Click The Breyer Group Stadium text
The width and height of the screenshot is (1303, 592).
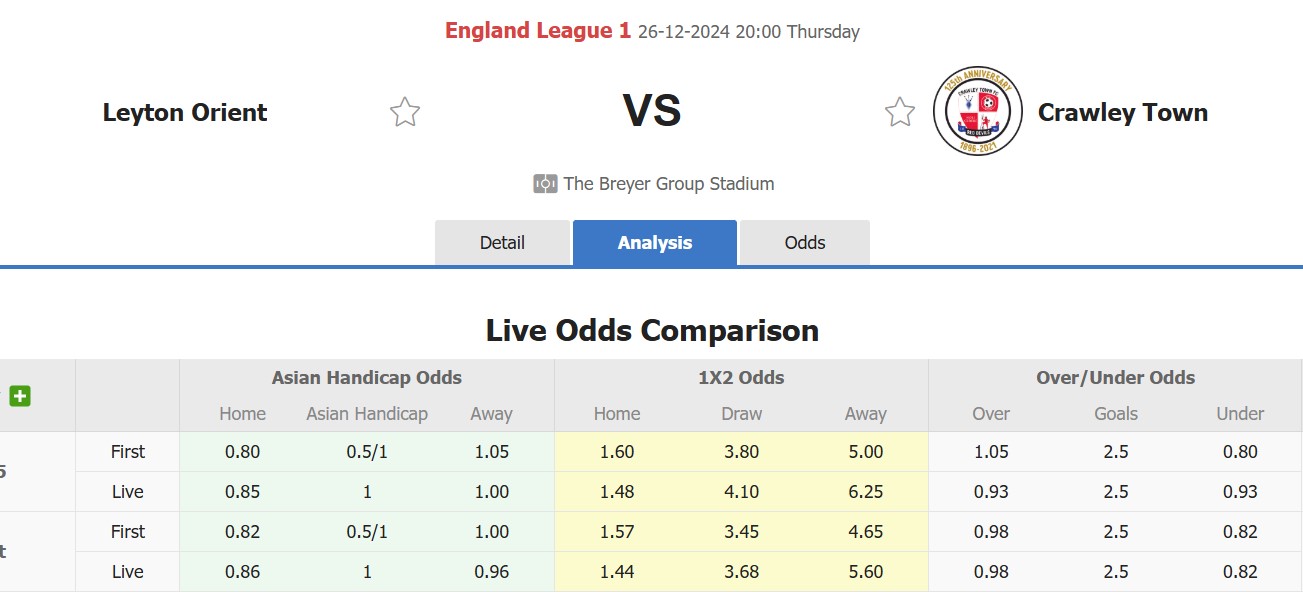point(668,184)
